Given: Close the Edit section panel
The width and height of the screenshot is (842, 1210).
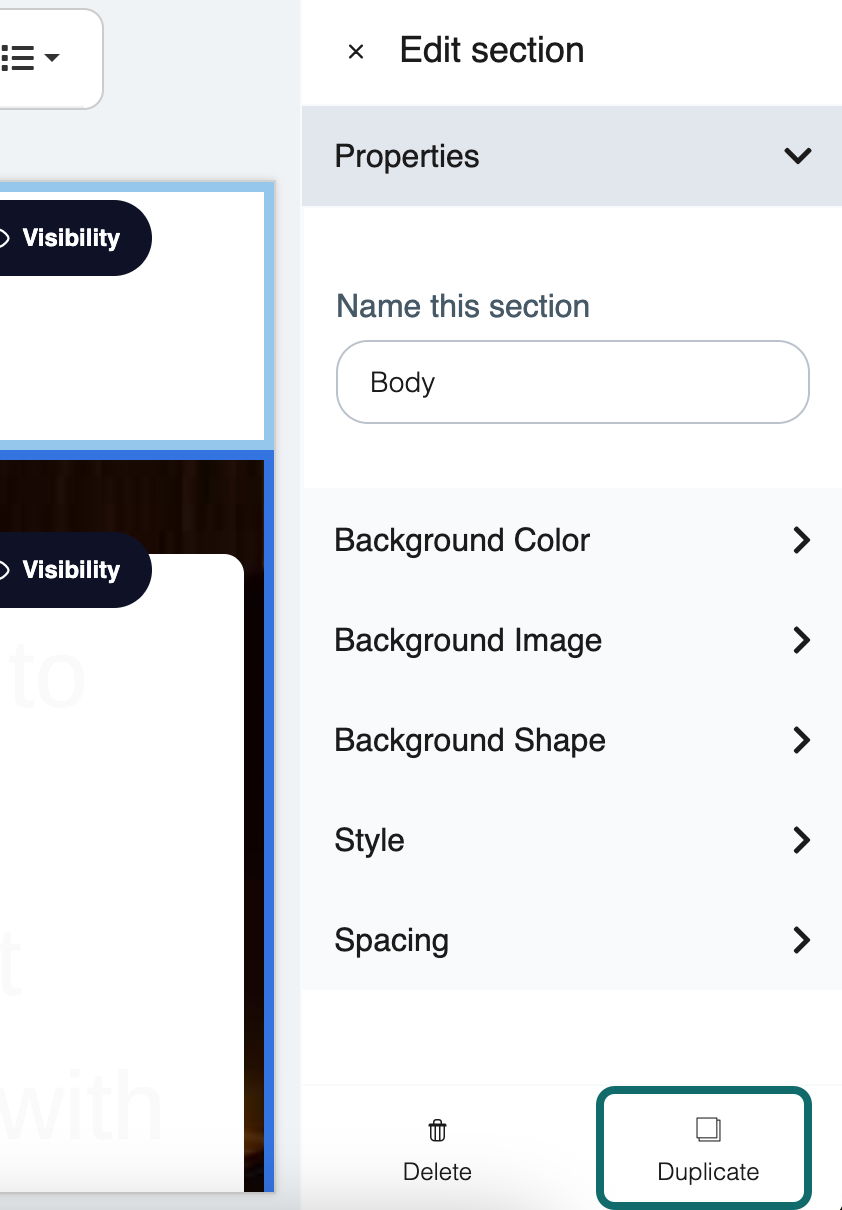Looking at the screenshot, I should (x=356, y=52).
